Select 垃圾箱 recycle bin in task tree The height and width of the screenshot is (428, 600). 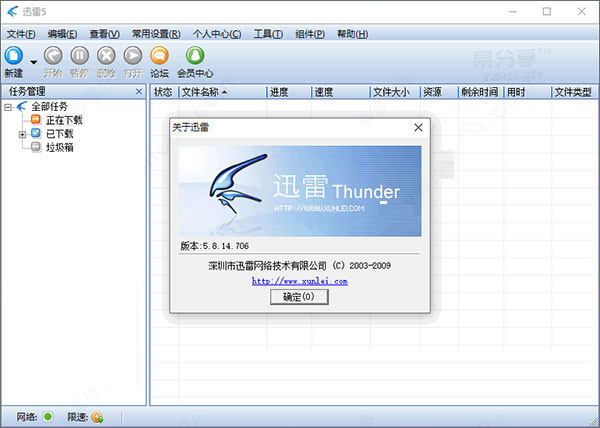[x=59, y=147]
